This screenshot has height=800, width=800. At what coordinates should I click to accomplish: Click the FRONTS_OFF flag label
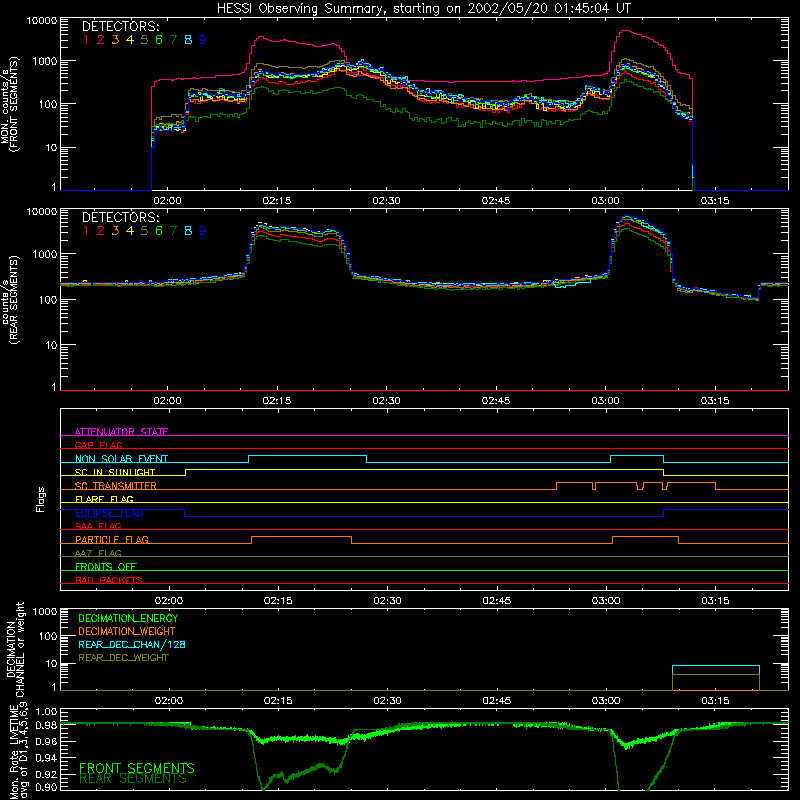coord(106,567)
